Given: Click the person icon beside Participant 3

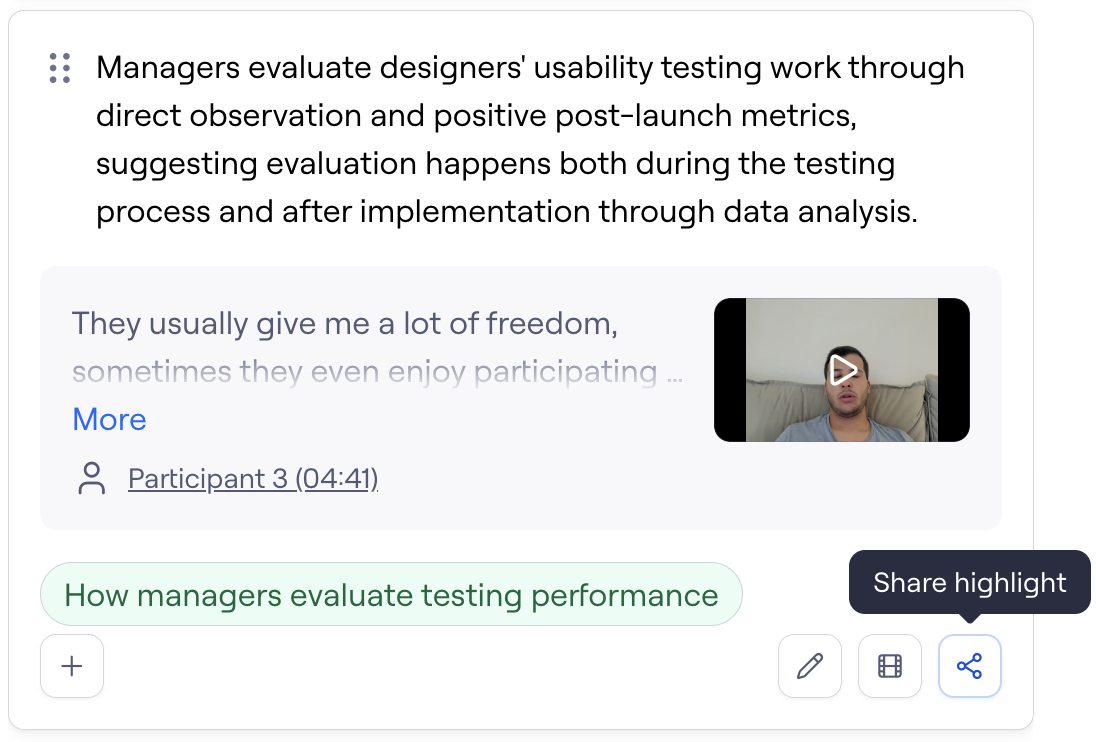Looking at the screenshot, I should (91, 479).
